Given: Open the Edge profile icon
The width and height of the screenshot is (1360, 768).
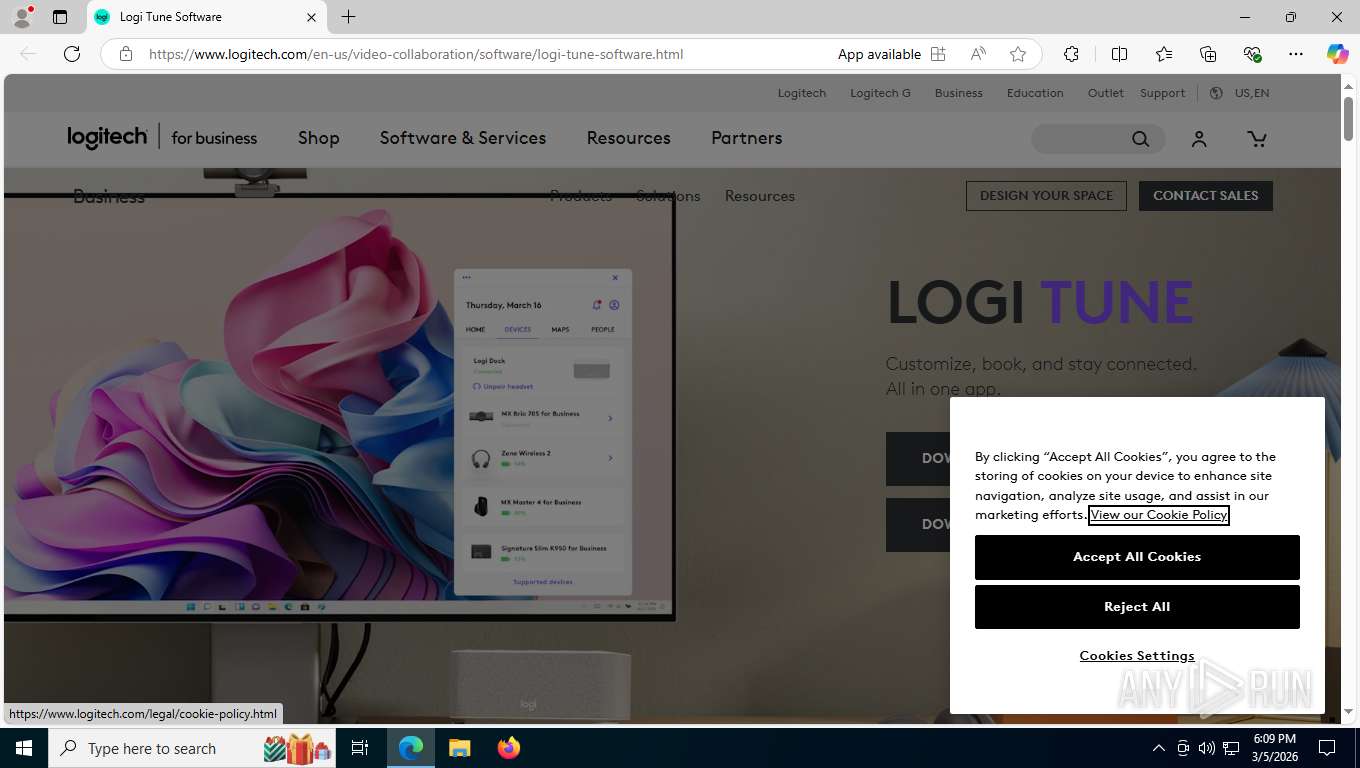Looking at the screenshot, I should (22, 17).
